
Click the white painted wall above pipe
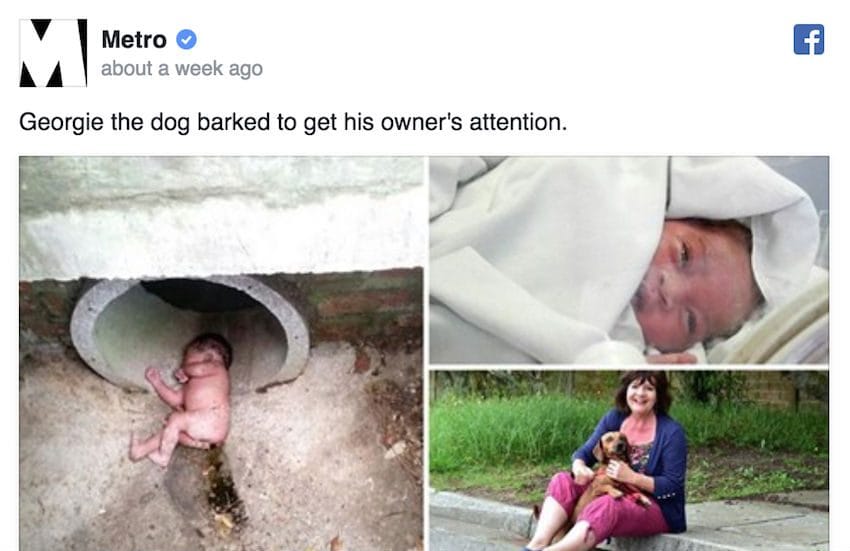click(221, 217)
